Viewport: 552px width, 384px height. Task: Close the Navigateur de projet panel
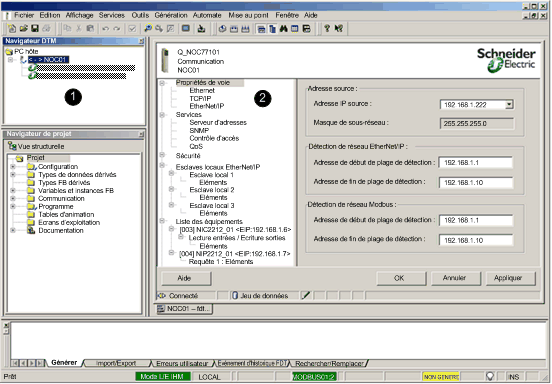(x=141, y=134)
